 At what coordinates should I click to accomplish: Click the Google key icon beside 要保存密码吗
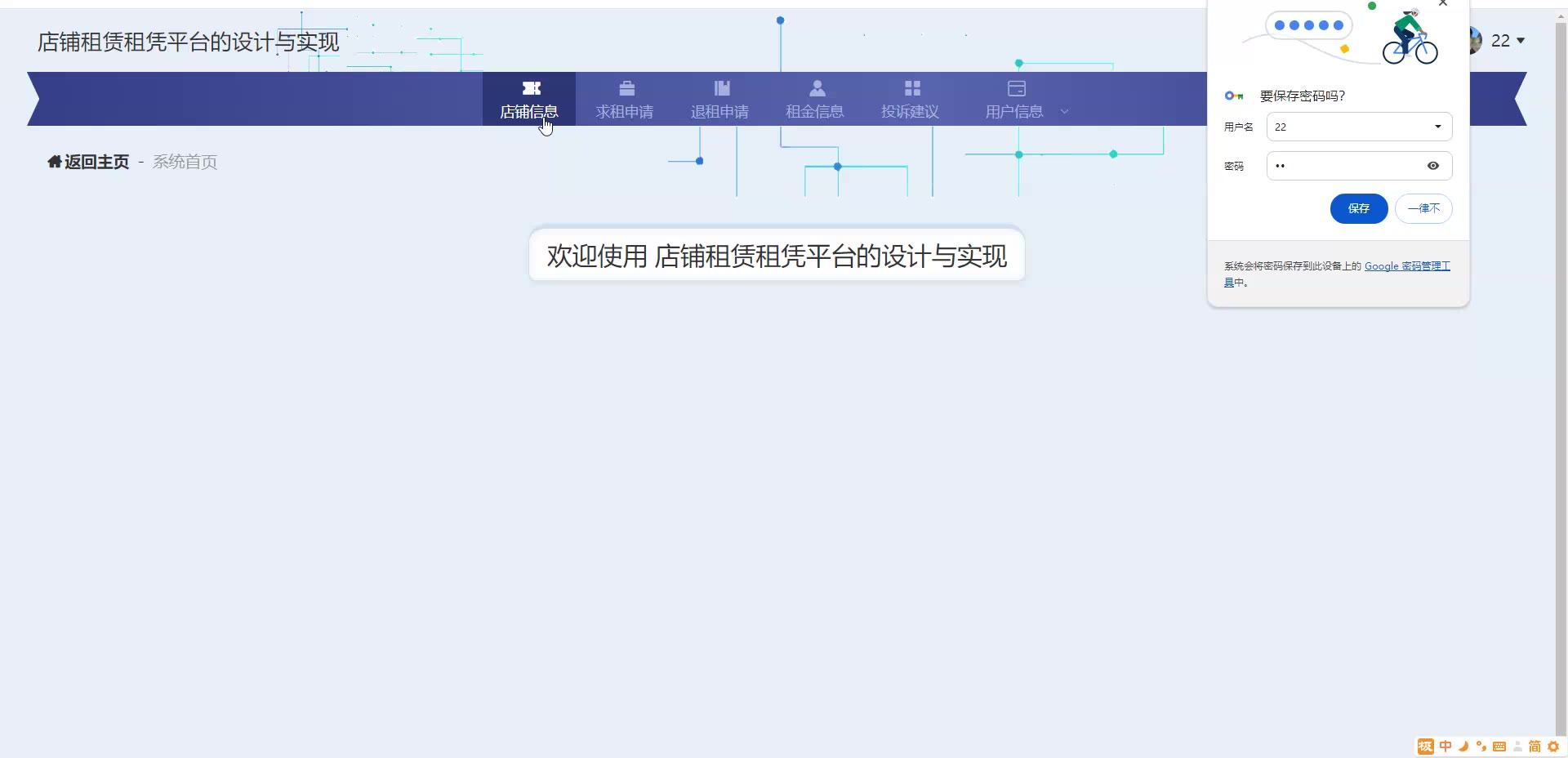click(x=1234, y=96)
